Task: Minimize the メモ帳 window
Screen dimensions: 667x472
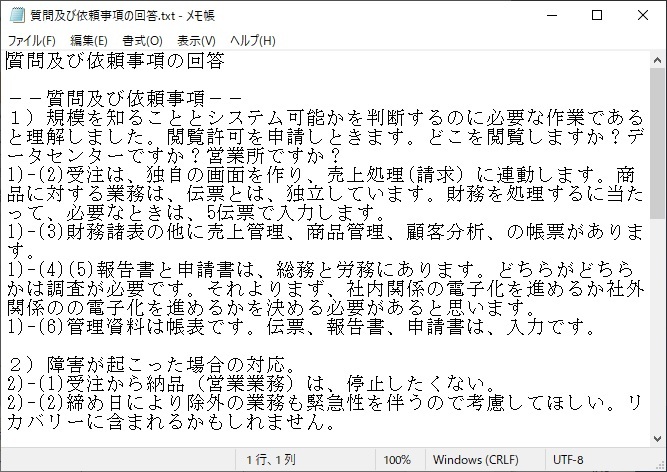Action: (551, 15)
